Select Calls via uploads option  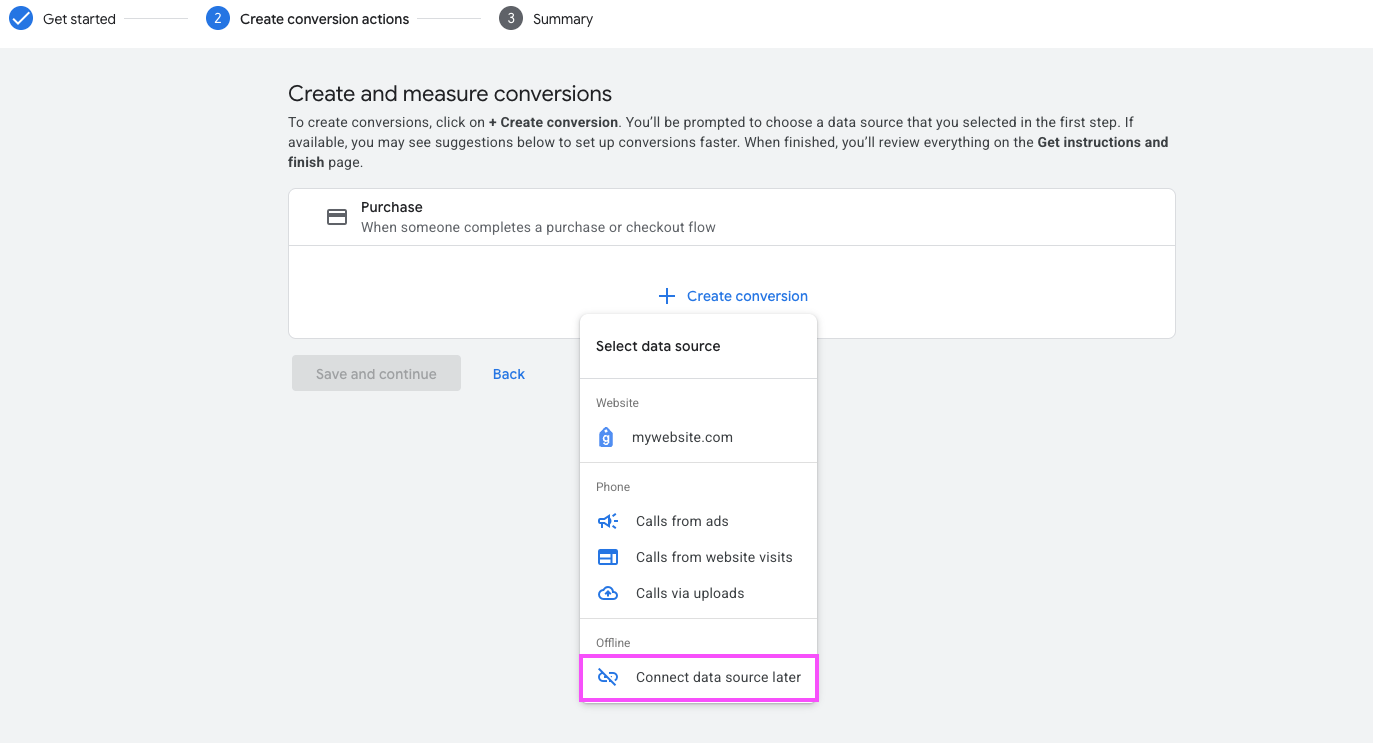[x=690, y=593]
